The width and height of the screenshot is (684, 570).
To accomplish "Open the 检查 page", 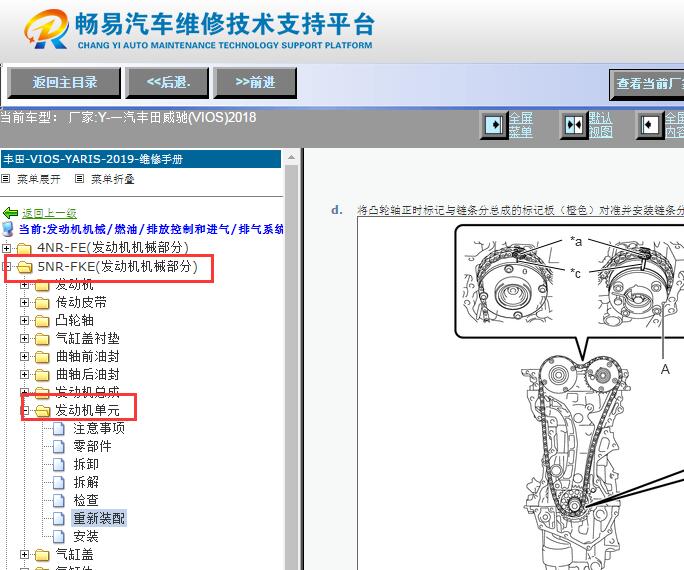I will [86, 500].
